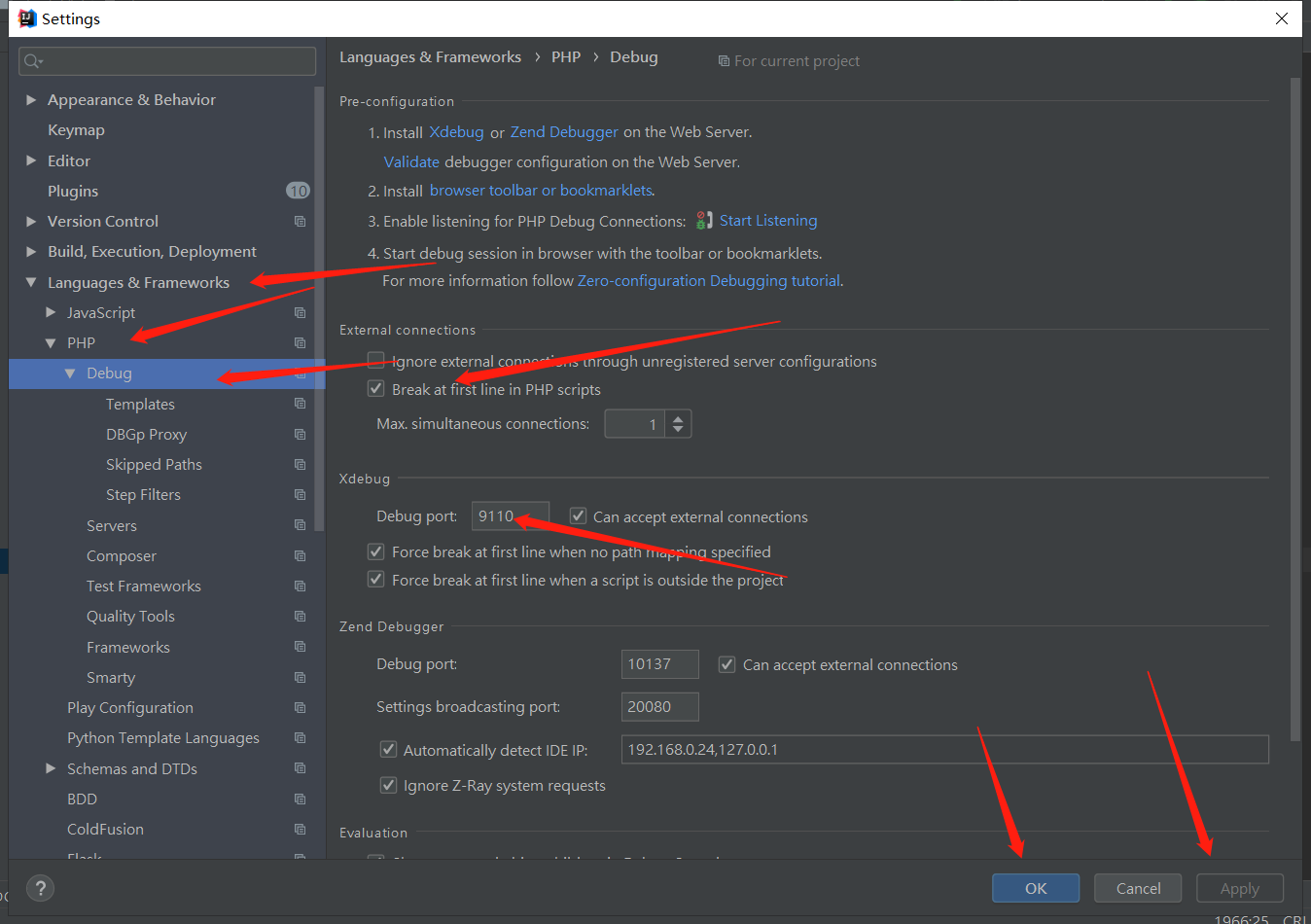Image resolution: width=1311 pixels, height=924 pixels.
Task: Click project-level icon beside Test Frameworks
Action: (300, 586)
